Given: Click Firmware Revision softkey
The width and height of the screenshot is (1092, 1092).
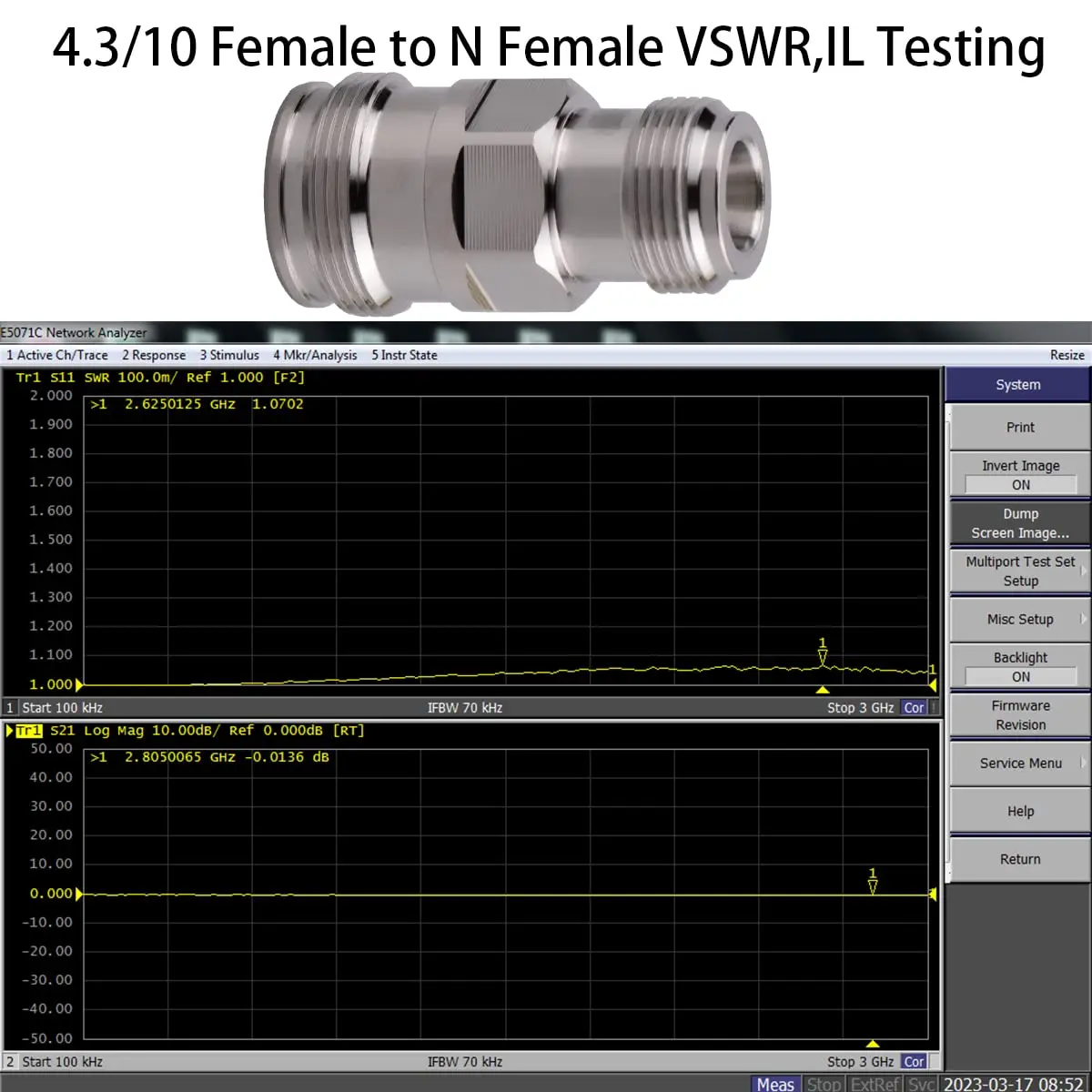Looking at the screenshot, I should pos(1020,715).
